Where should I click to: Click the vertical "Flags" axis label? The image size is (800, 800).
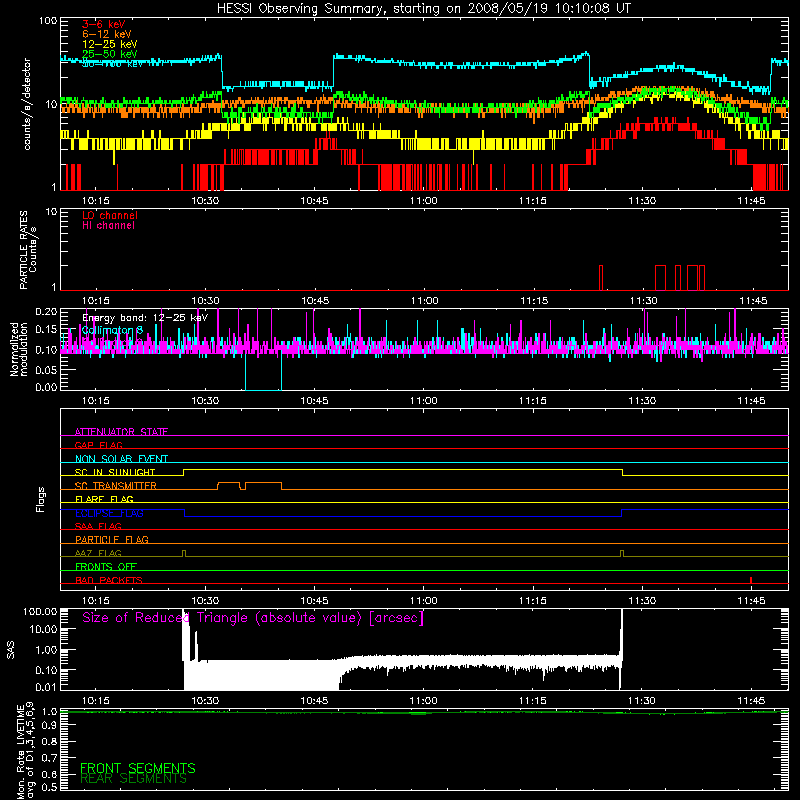(41, 499)
